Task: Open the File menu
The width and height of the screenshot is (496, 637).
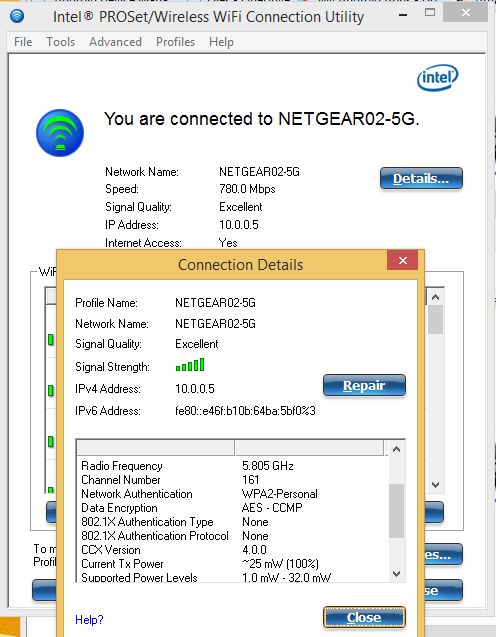Action: pos(23,42)
